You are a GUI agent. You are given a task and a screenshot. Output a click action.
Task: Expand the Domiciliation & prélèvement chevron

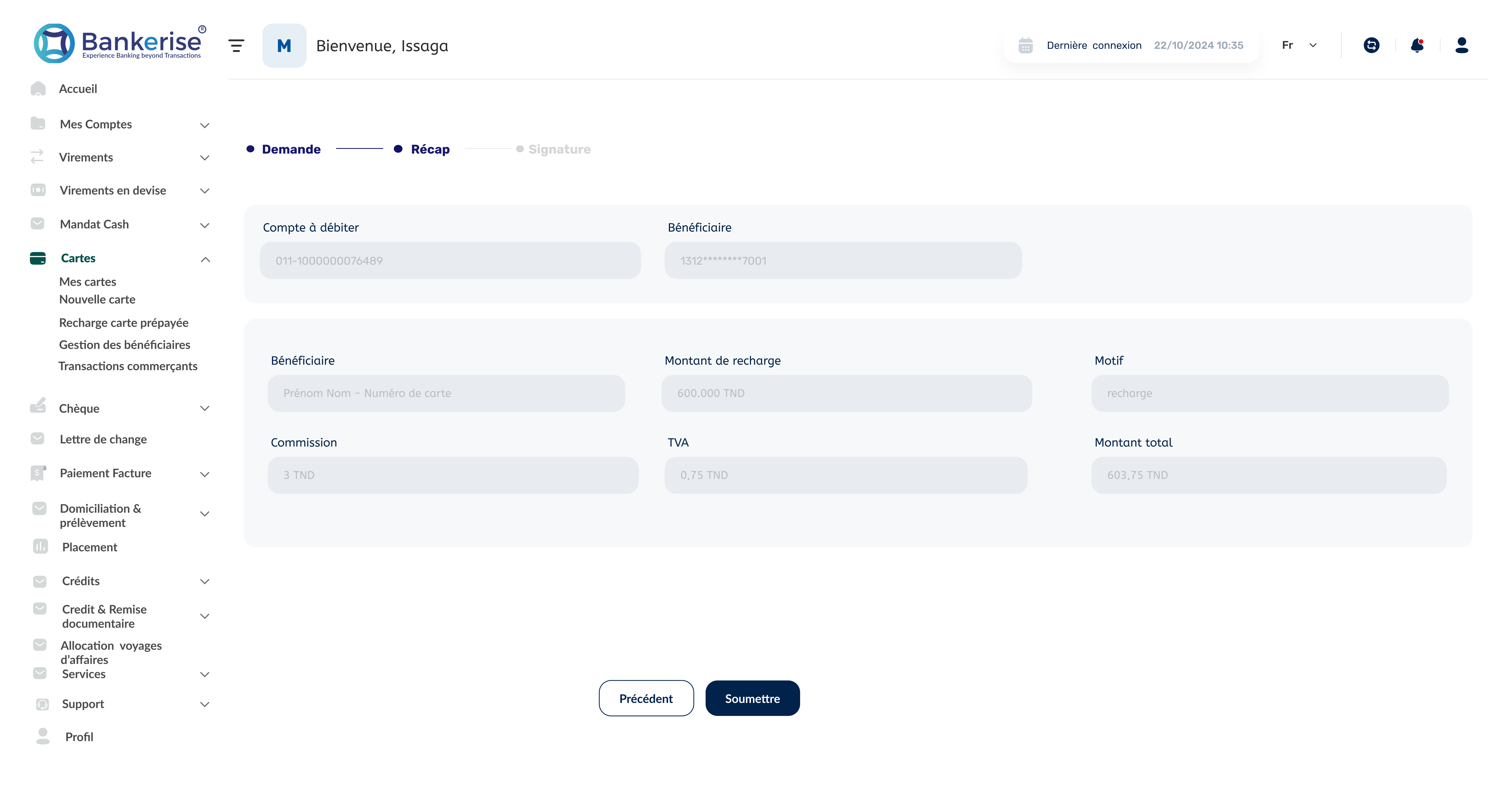click(x=205, y=514)
